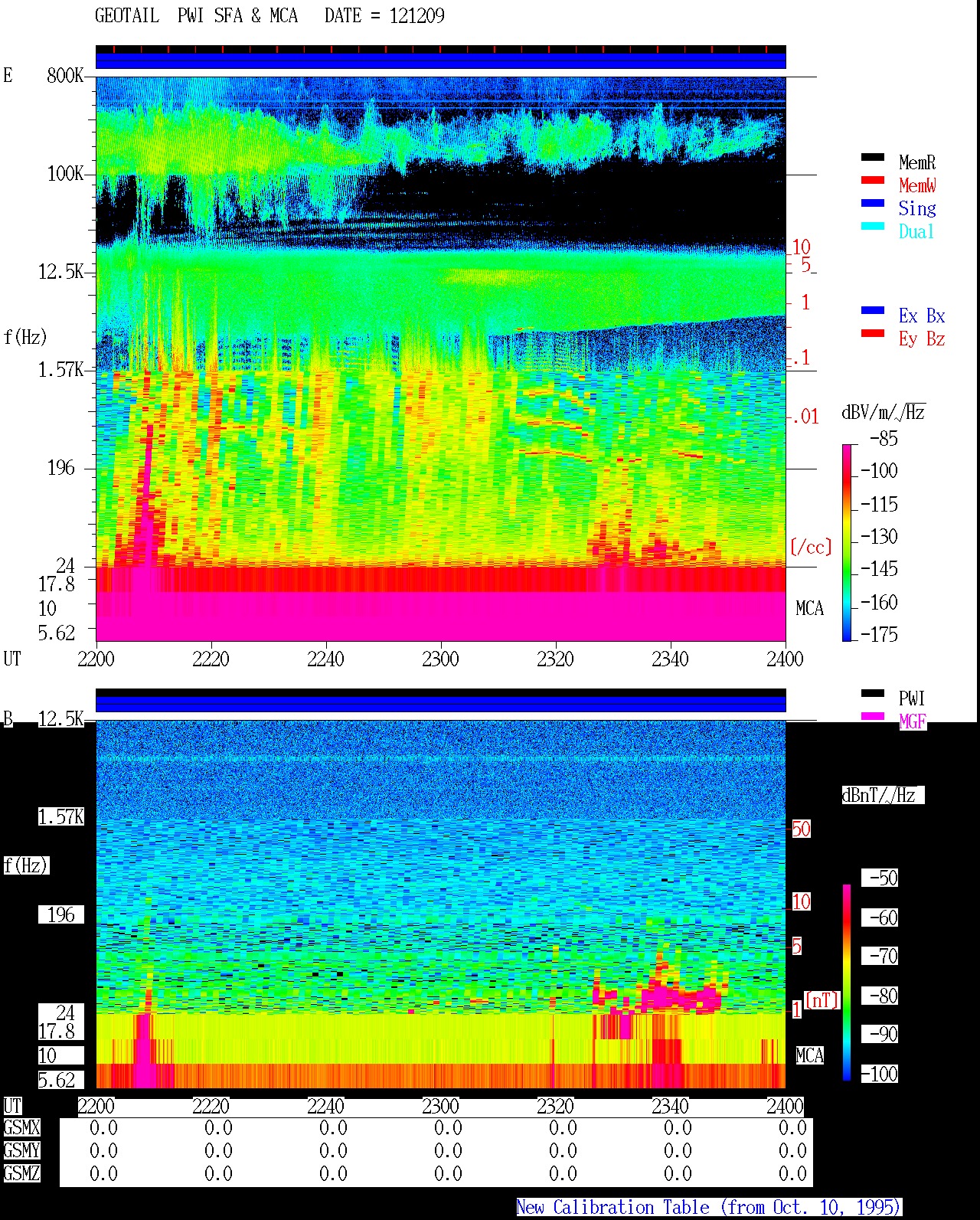Image resolution: width=980 pixels, height=1220 pixels.
Task: Click the GEOTAIL title text
Action: 127,16
